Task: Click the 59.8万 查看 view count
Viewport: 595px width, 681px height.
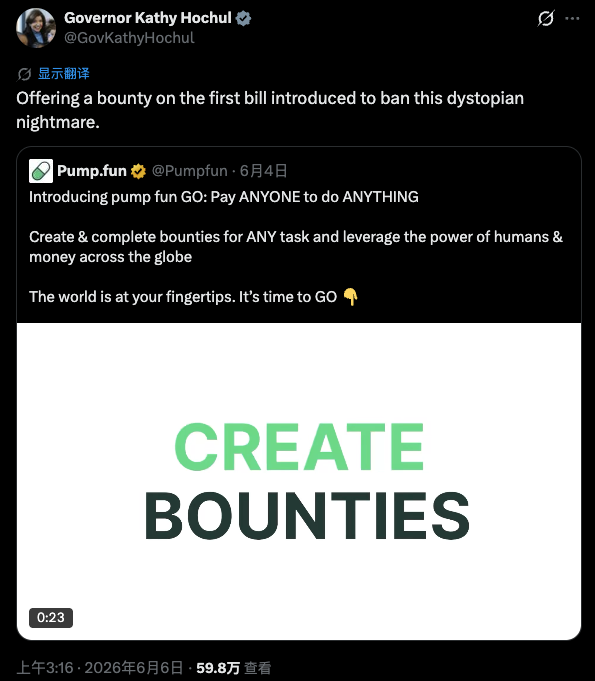Action: point(234,668)
